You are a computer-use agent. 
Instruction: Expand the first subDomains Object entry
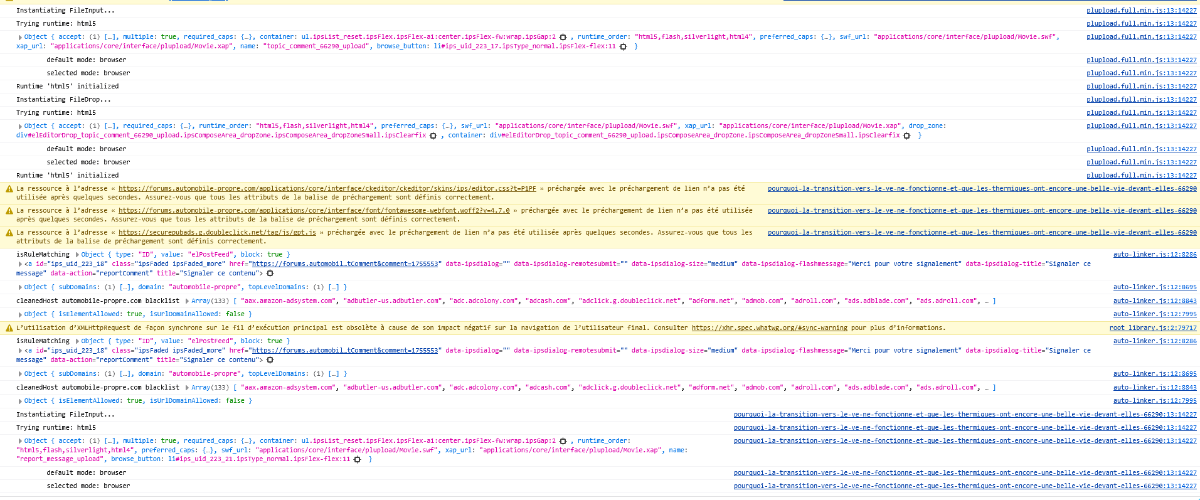point(20,286)
